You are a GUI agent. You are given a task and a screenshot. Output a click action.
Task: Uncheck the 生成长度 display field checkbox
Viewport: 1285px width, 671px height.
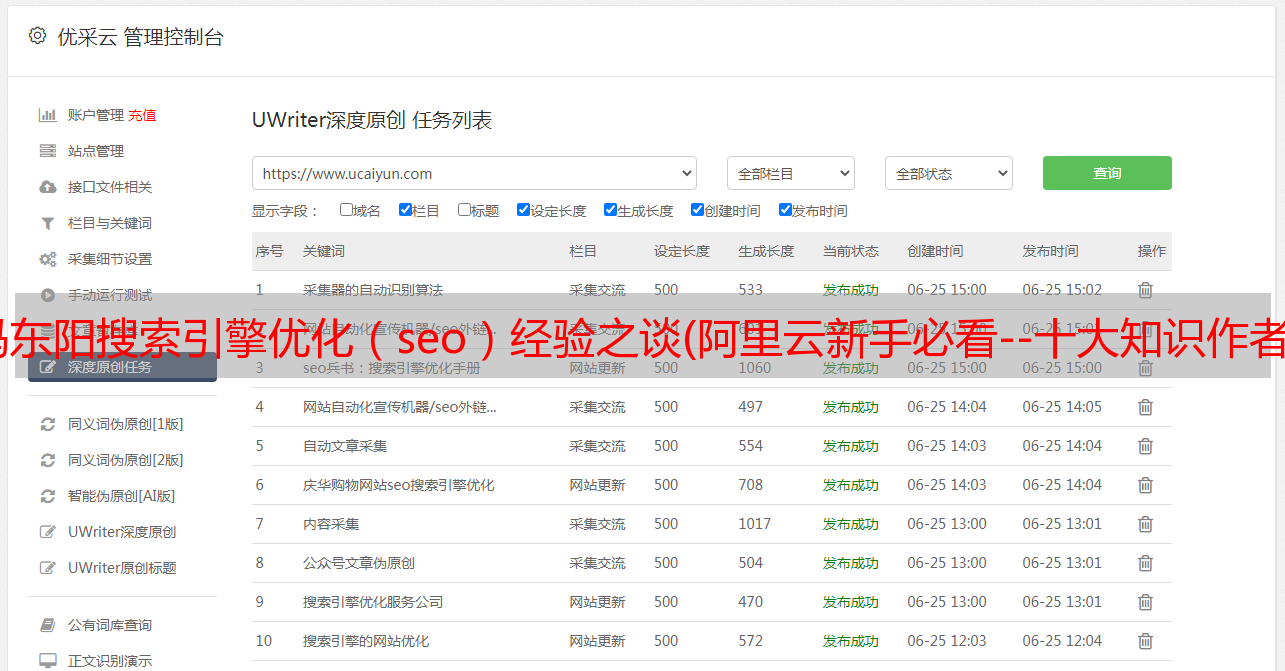click(x=610, y=210)
